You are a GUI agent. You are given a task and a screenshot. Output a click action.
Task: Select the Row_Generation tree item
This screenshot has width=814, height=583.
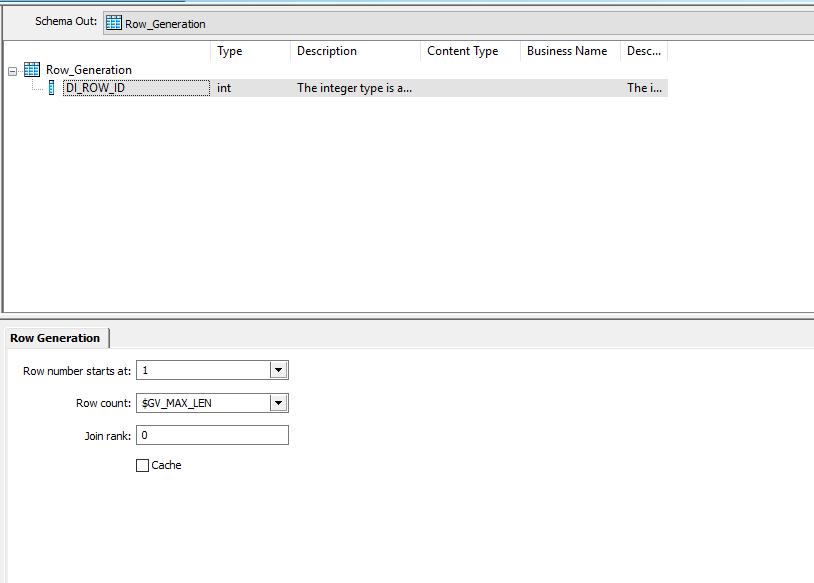coord(89,70)
